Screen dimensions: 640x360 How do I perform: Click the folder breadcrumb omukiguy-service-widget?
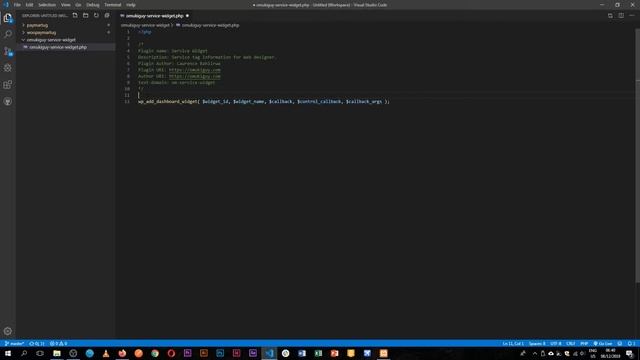coord(145,25)
